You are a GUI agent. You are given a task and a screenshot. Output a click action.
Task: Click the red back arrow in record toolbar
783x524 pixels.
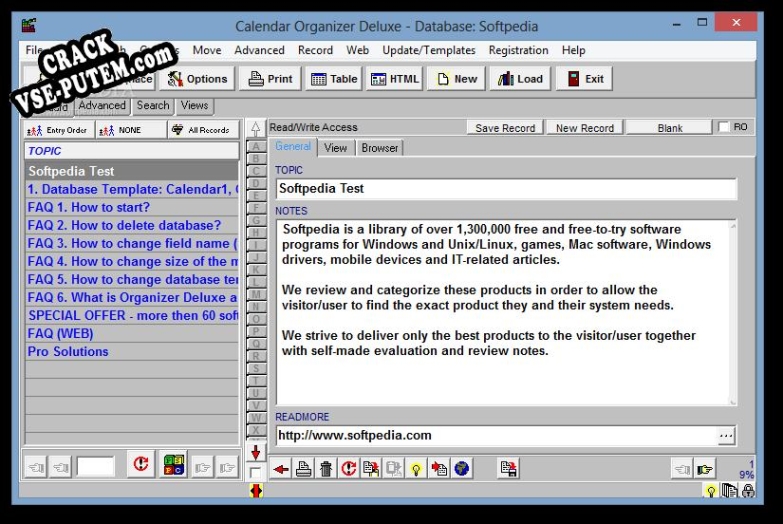281,469
